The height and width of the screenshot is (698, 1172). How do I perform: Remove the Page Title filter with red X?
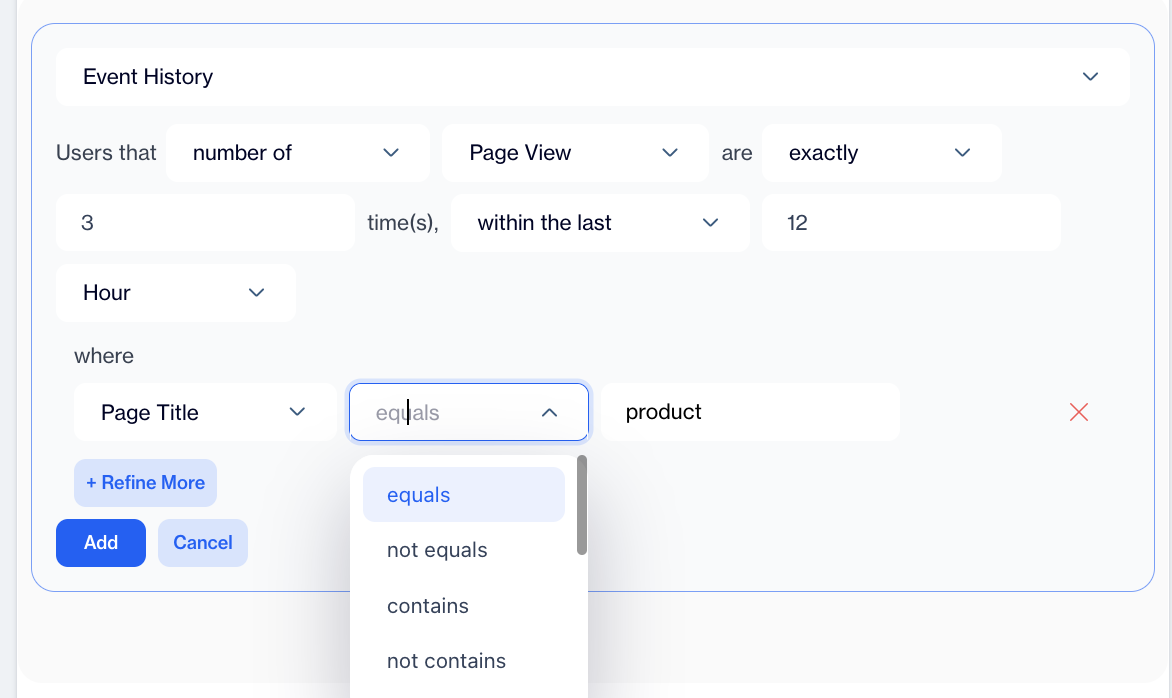click(x=1078, y=412)
